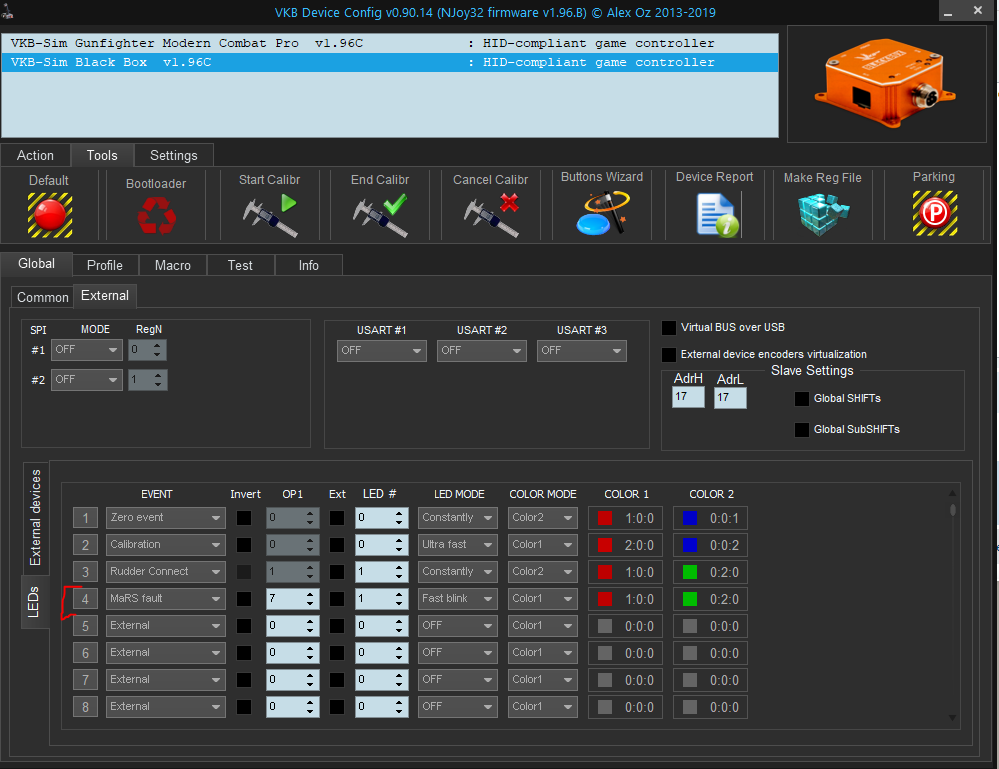Screen dimensions: 999x769
Task: Abort using the Cancel Calibr icon
Action: click(x=491, y=214)
